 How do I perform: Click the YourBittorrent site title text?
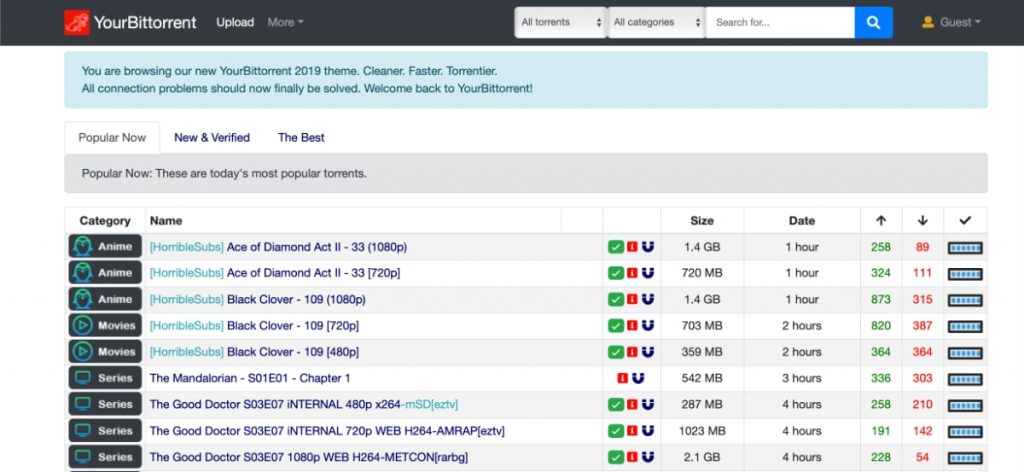point(145,22)
